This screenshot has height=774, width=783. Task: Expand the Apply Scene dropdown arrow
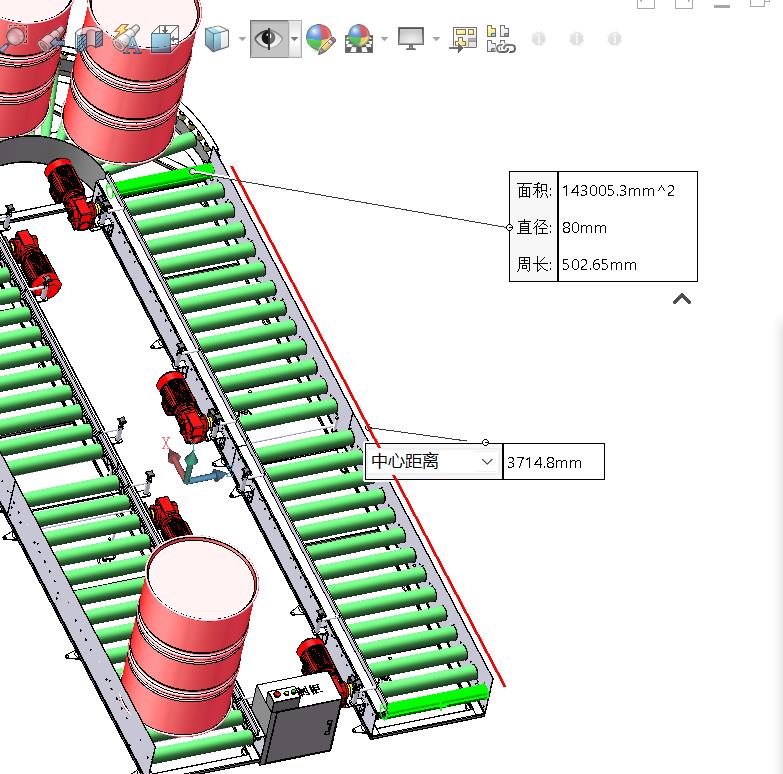click(384, 39)
